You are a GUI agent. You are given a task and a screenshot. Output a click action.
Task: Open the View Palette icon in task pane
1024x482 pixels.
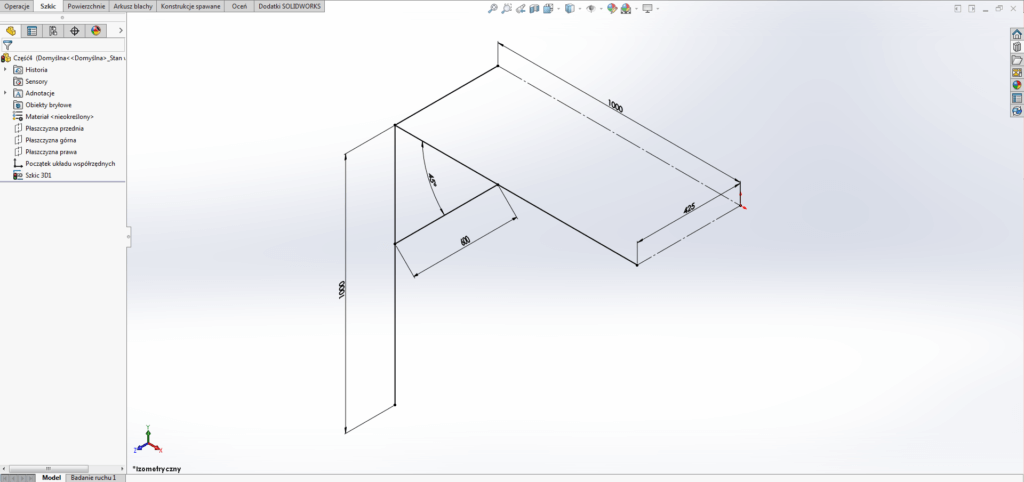[1017, 72]
